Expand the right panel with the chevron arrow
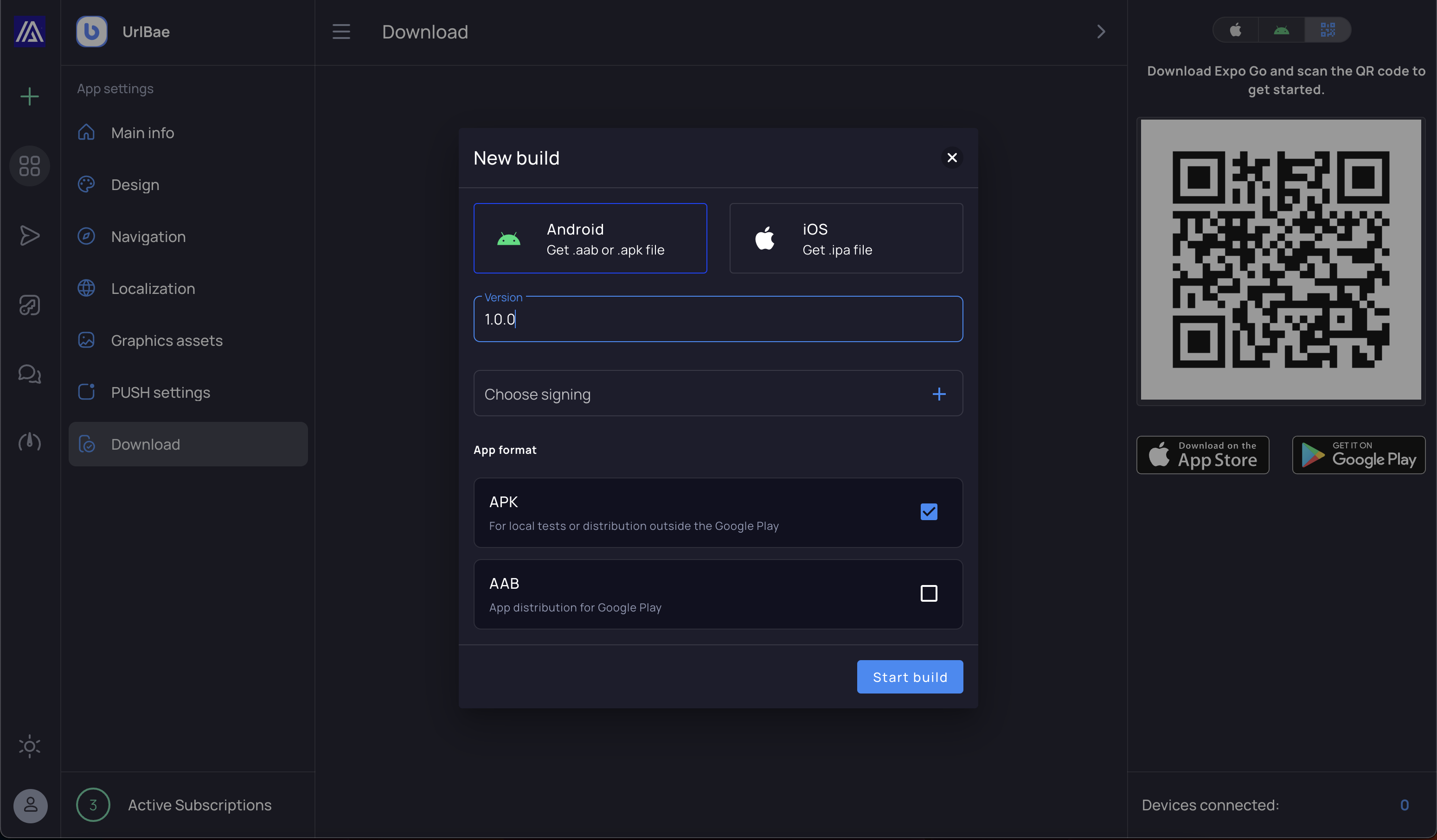Screen dimensions: 1437x840 point(1101,32)
